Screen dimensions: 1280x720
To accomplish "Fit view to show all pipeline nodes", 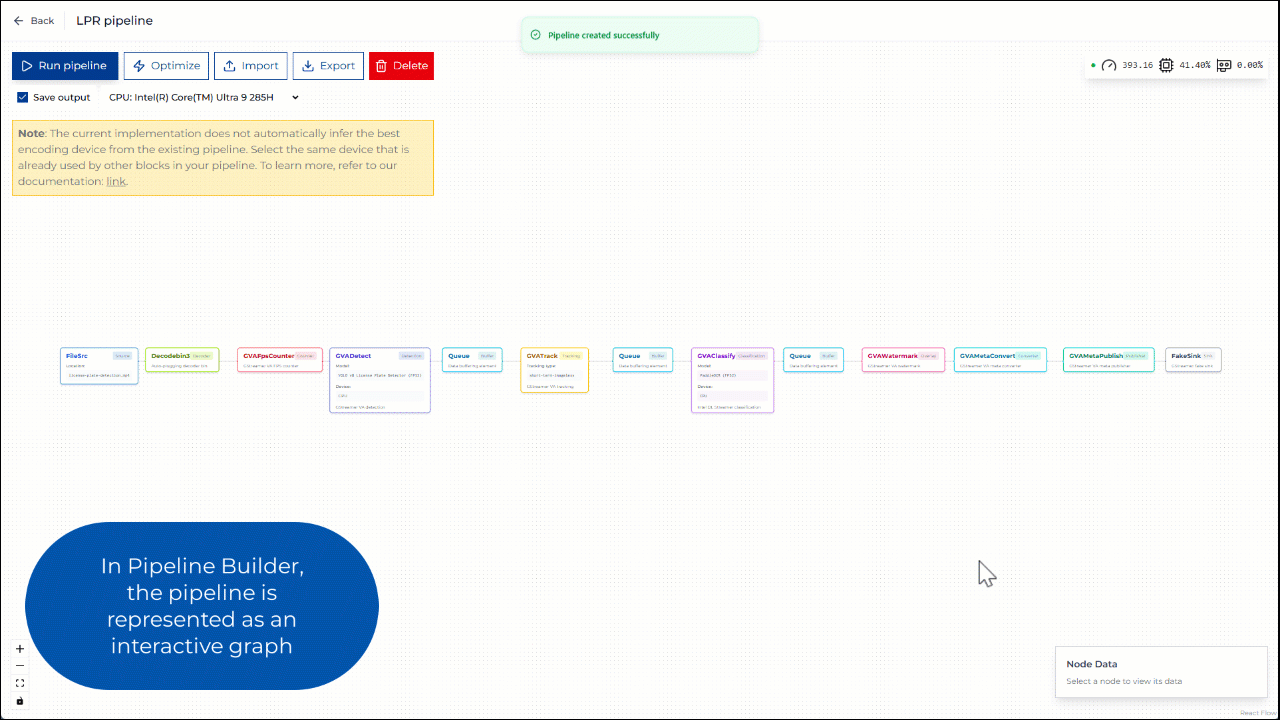I will pos(19,683).
